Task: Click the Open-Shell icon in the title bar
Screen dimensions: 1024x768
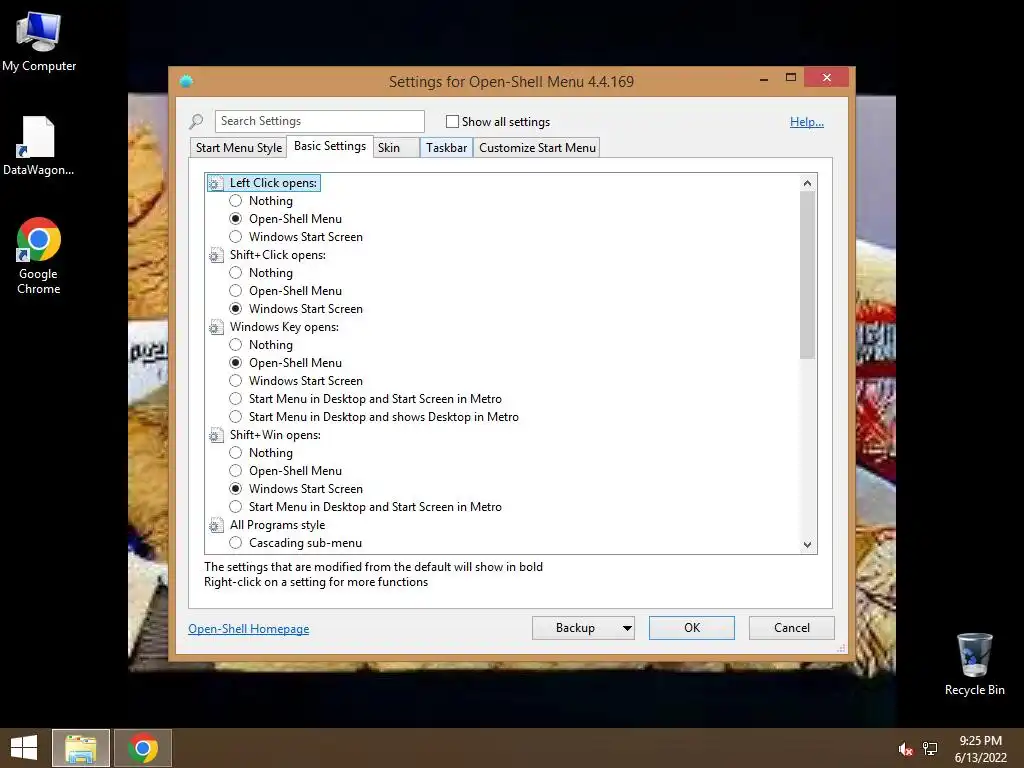Action: (x=186, y=81)
